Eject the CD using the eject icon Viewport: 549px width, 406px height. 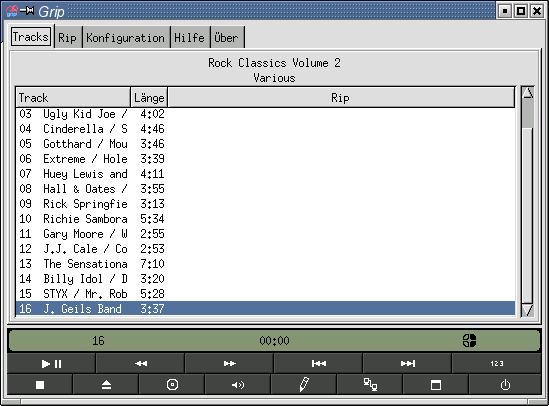click(106, 385)
